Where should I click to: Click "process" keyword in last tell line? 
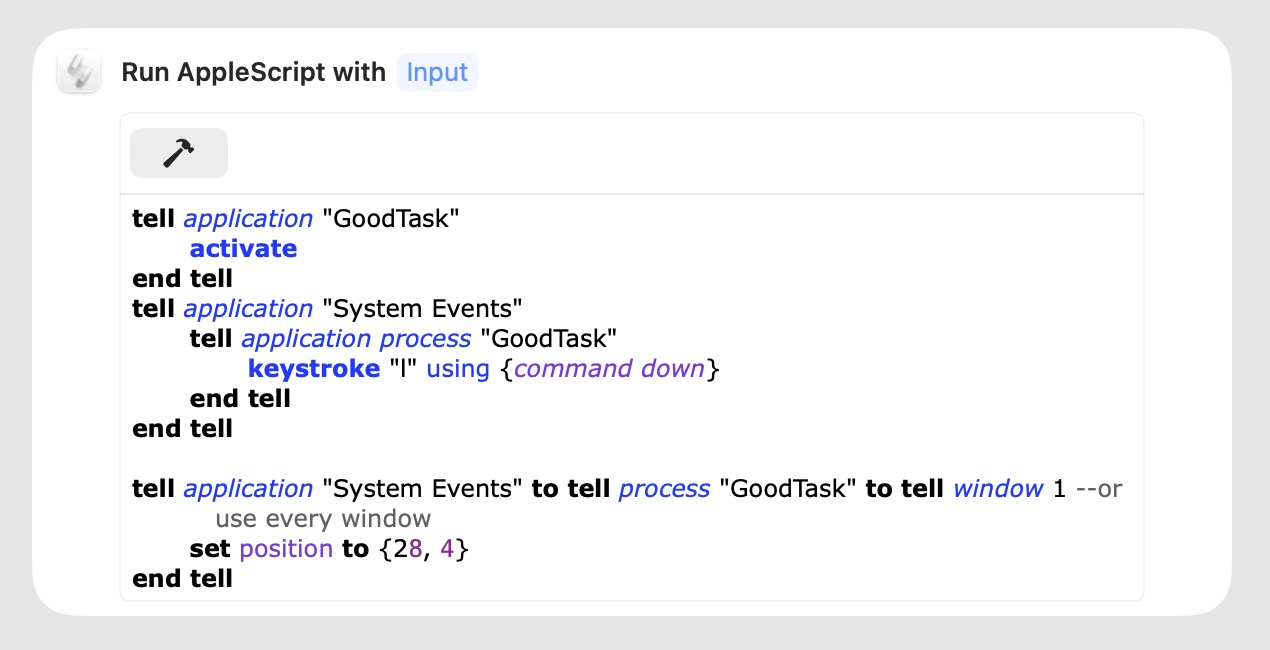click(664, 489)
